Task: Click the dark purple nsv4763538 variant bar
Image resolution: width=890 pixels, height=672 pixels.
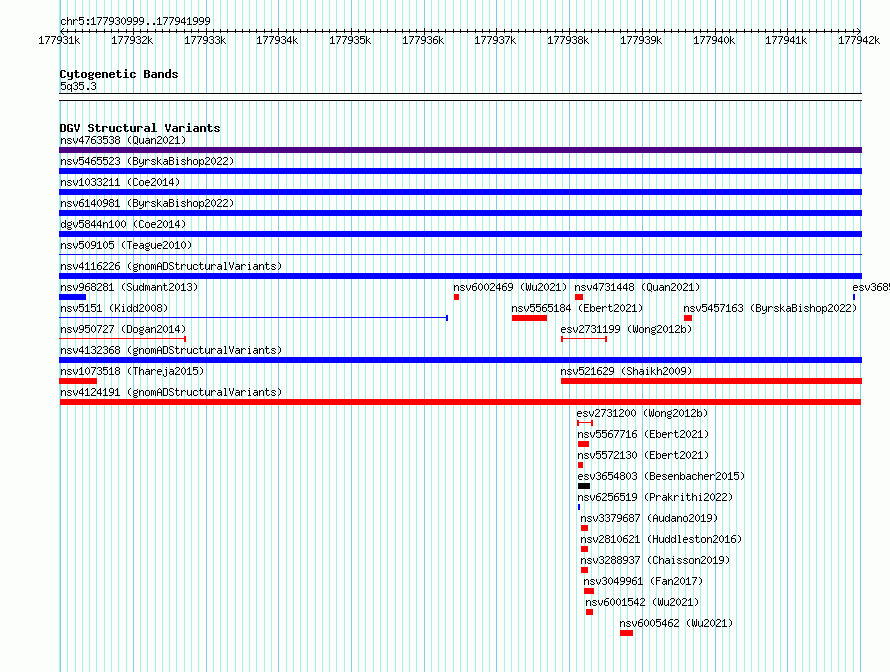Action: pos(460,150)
